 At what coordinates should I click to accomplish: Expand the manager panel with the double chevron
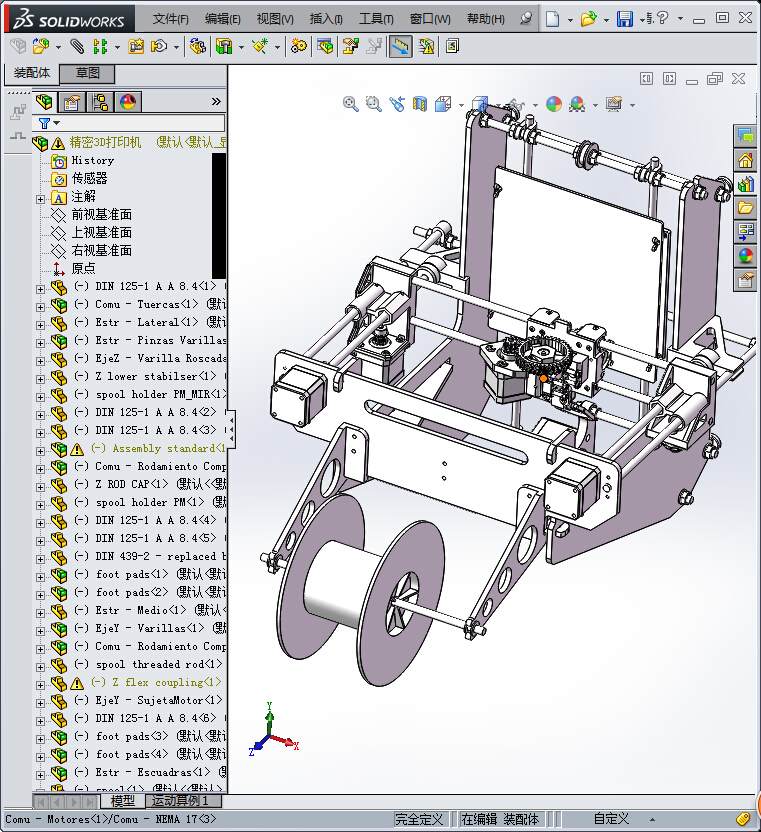pos(216,102)
